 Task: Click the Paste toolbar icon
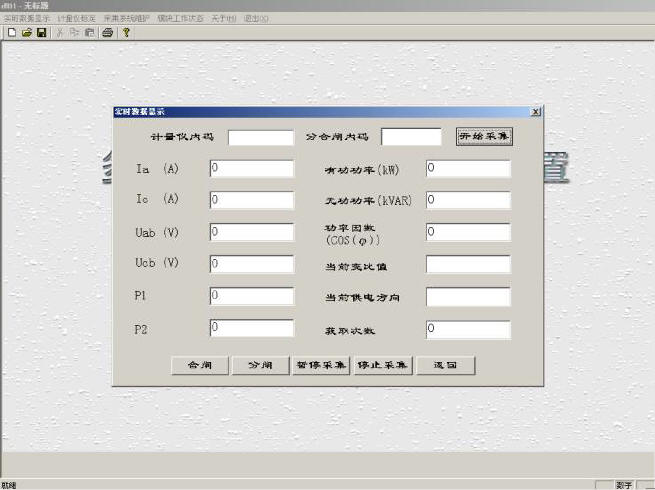89,32
